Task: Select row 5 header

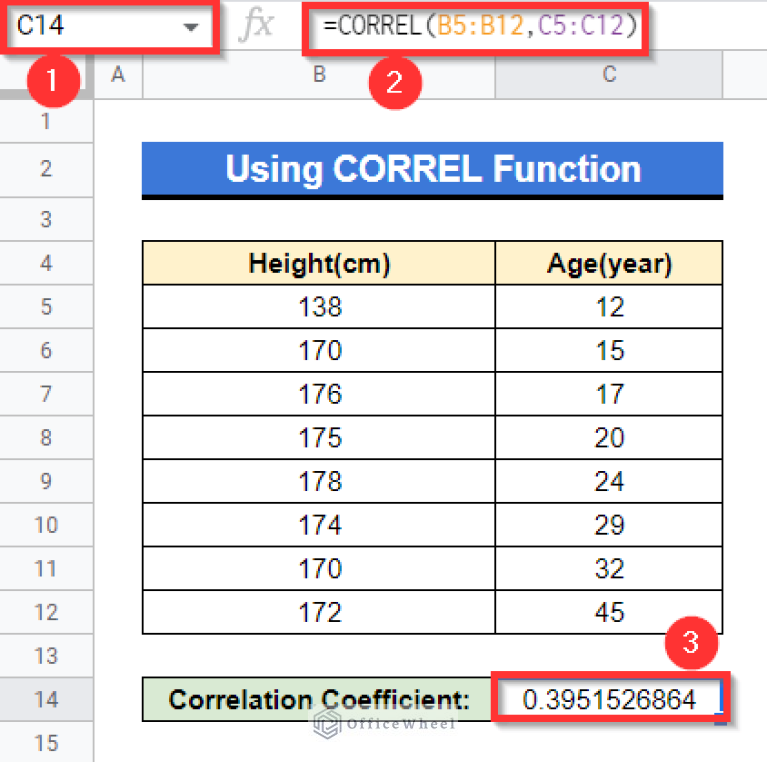Action: tap(46, 307)
